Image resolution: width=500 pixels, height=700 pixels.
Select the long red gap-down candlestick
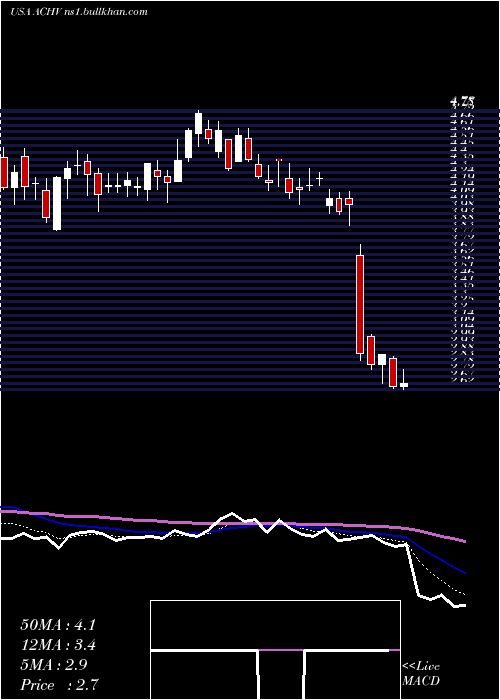360,303
